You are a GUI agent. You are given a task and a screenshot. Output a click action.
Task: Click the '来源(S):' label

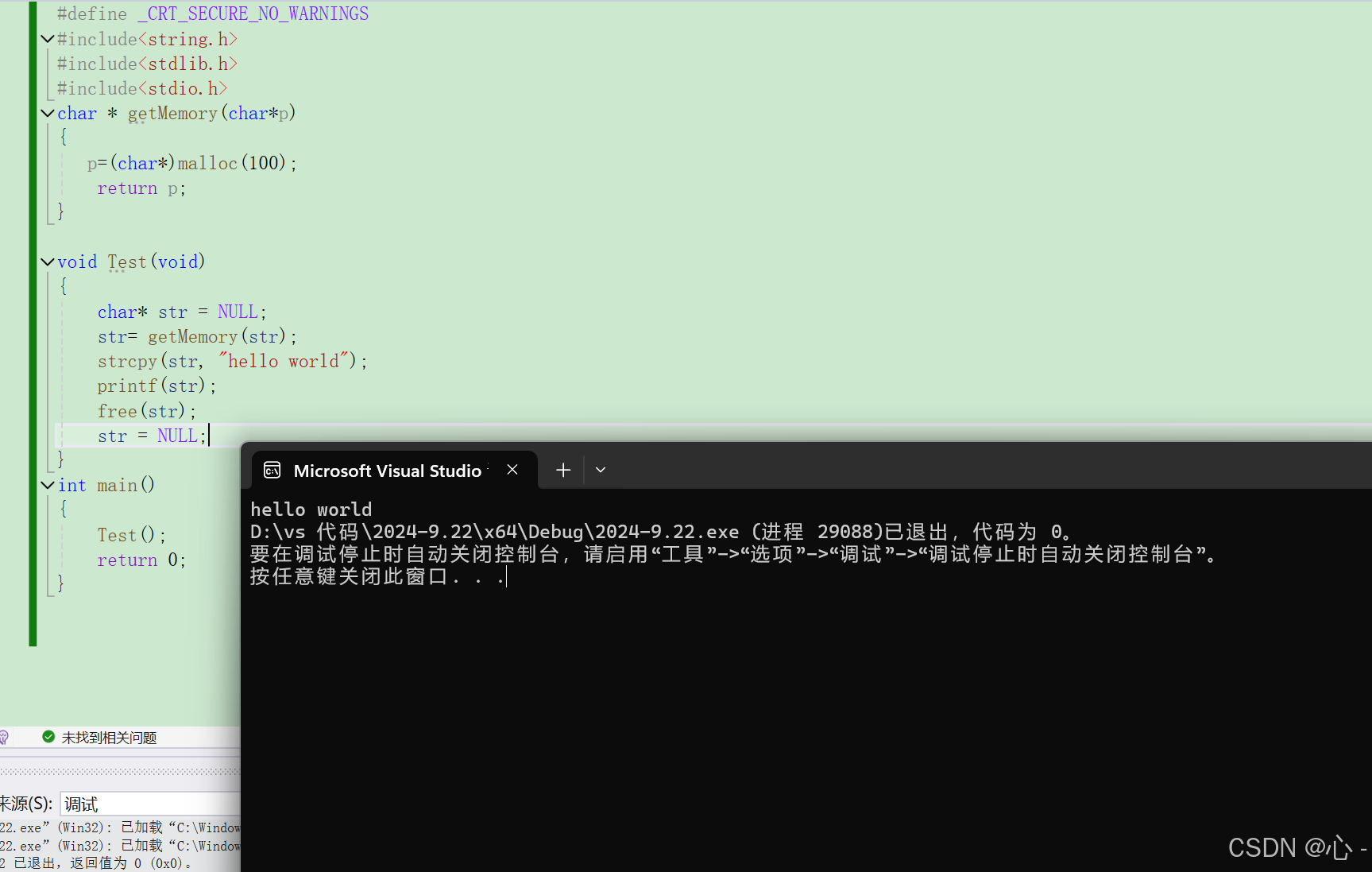click(x=26, y=804)
